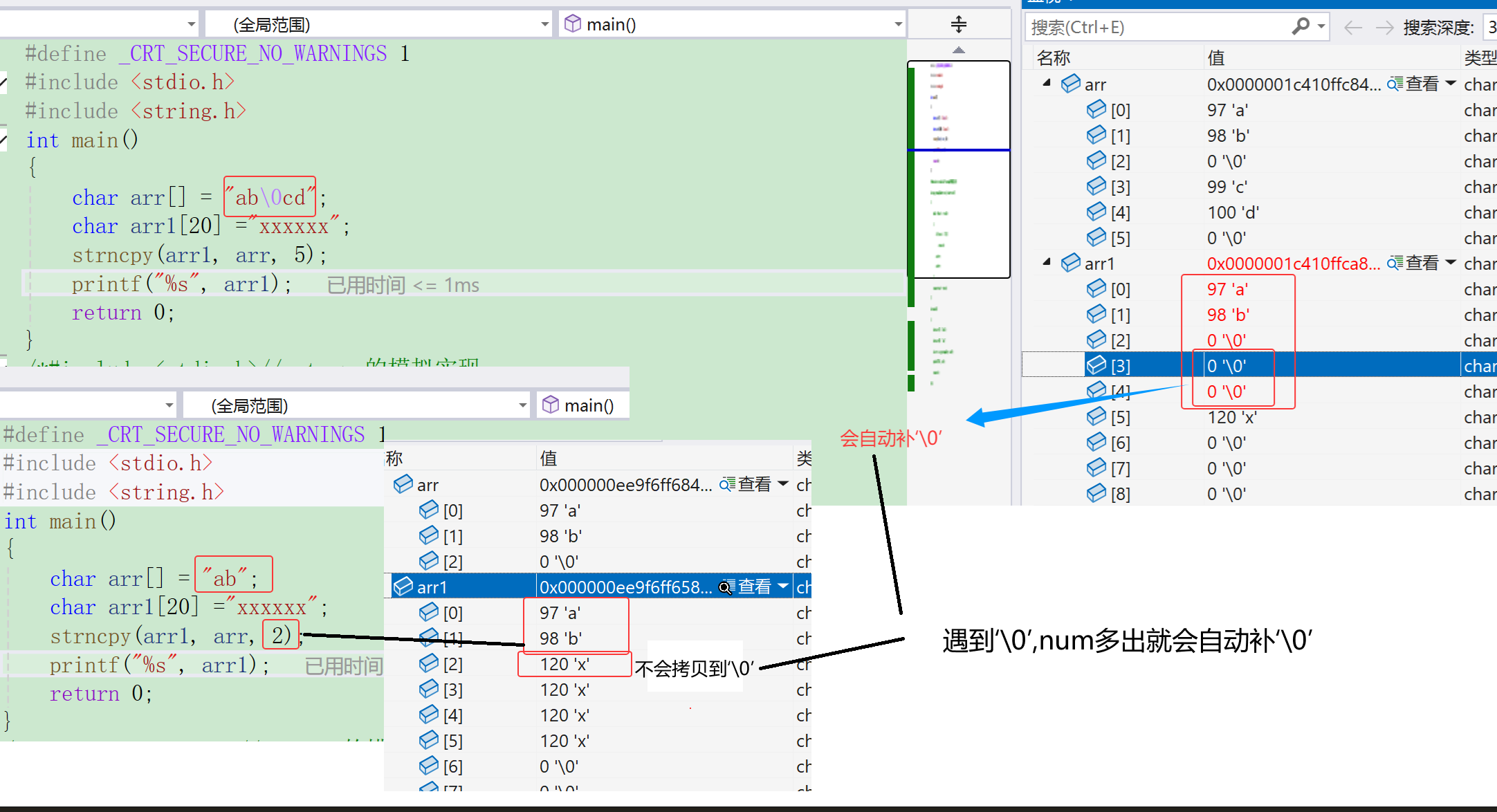The height and width of the screenshot is (812, 1497).
Task: Click the arr variable cube icon
Action: pos(1070,84)
